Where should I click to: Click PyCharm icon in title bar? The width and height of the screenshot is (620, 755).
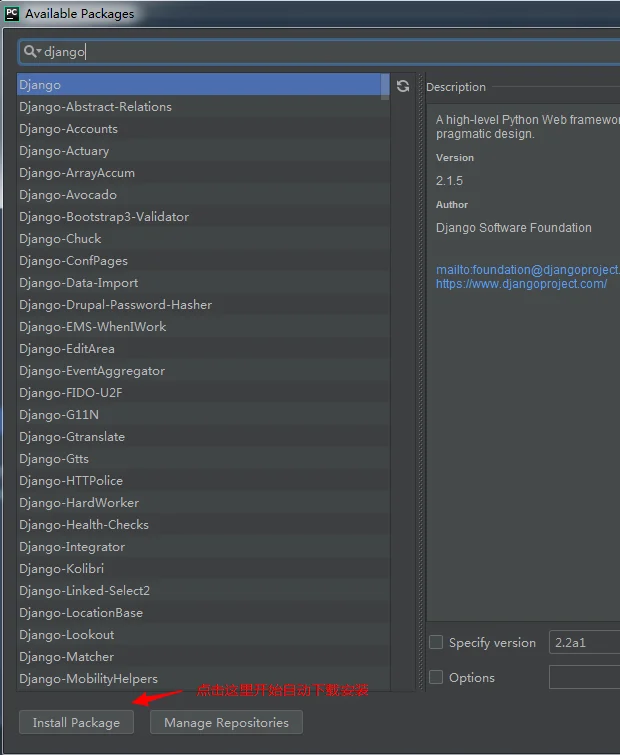[x=12, y=13]
